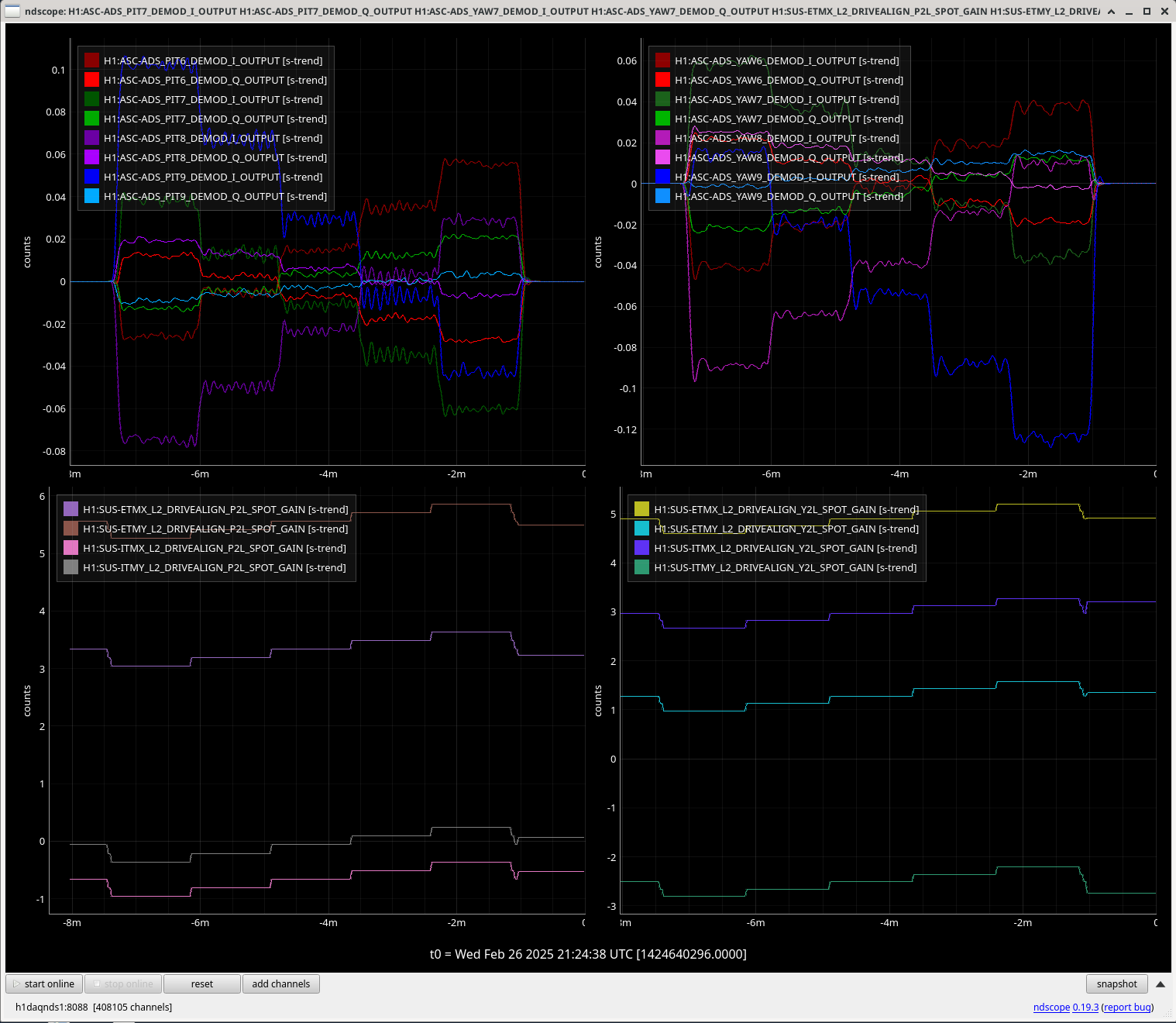Click YAW6_DEMOD_Q_OUTPUT red legend swatch
Screen dimensions: 1176x1023
(x=662, y=80)
